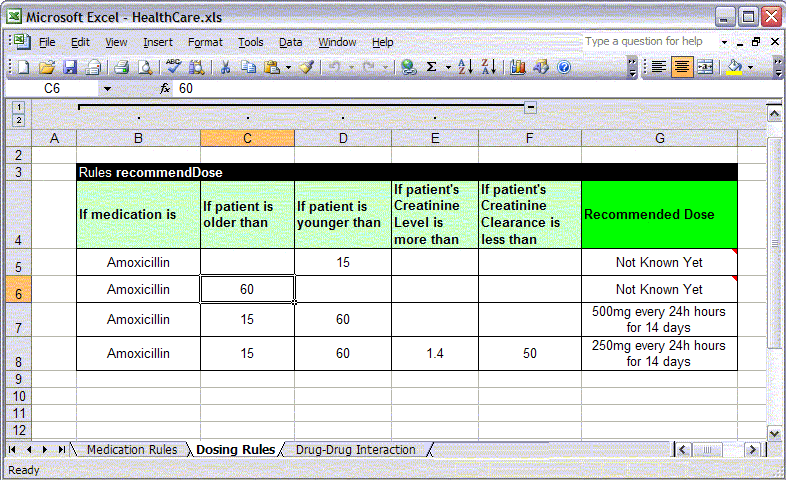Open the Name Box dropdown arrow
The width and height of the screenshot is (786, 480).
(107, 89)
